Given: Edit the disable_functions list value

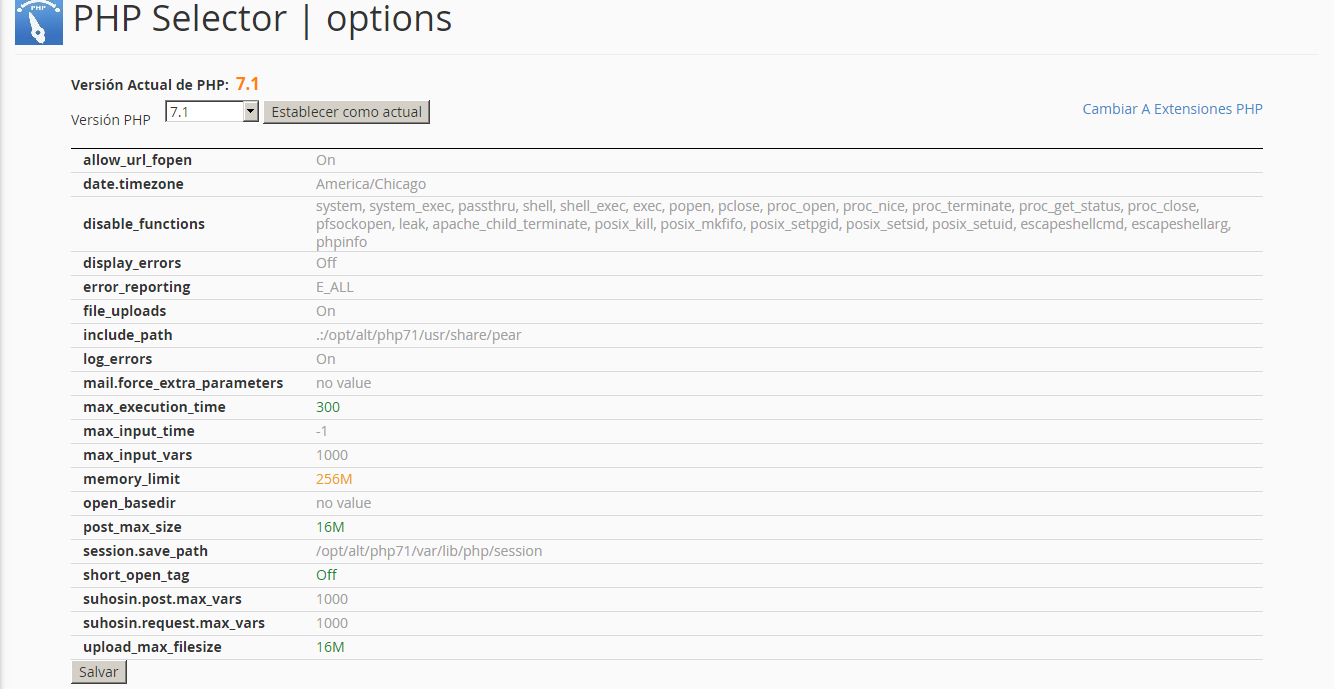Looking at the screenshot, I should (770, 224).
